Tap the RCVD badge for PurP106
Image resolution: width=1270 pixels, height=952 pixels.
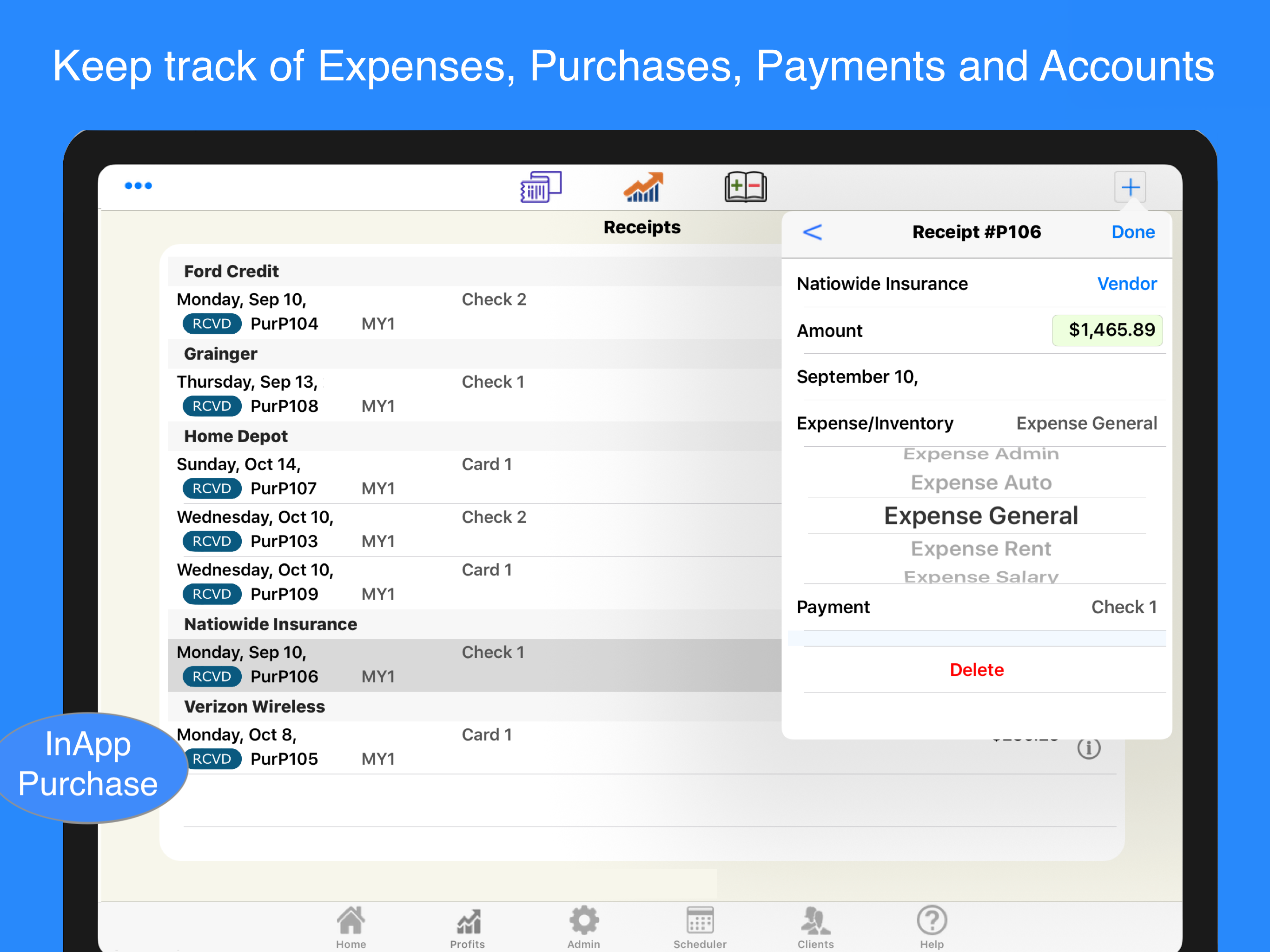(x=212, y=676)
